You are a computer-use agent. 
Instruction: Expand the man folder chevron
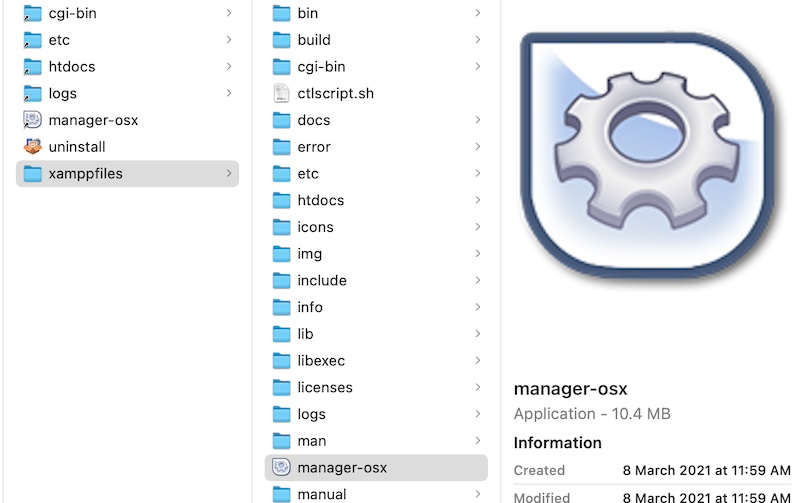478,441
